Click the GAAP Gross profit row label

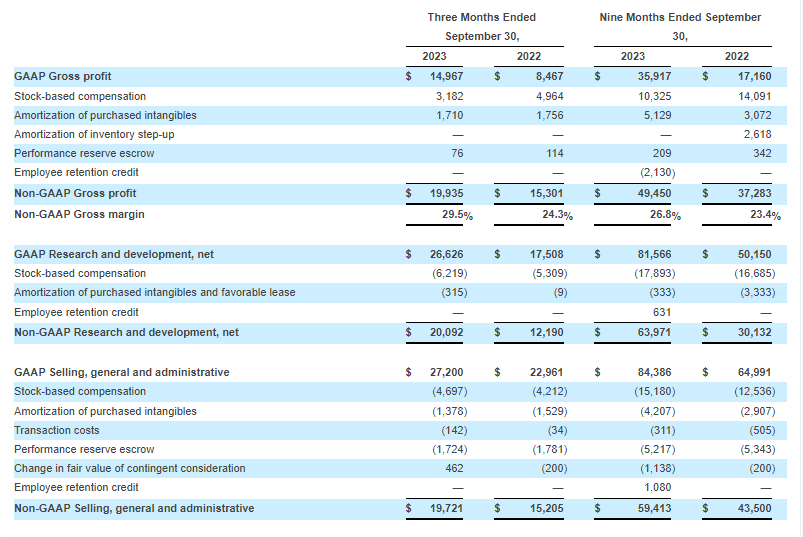click(x=62, y=76)
